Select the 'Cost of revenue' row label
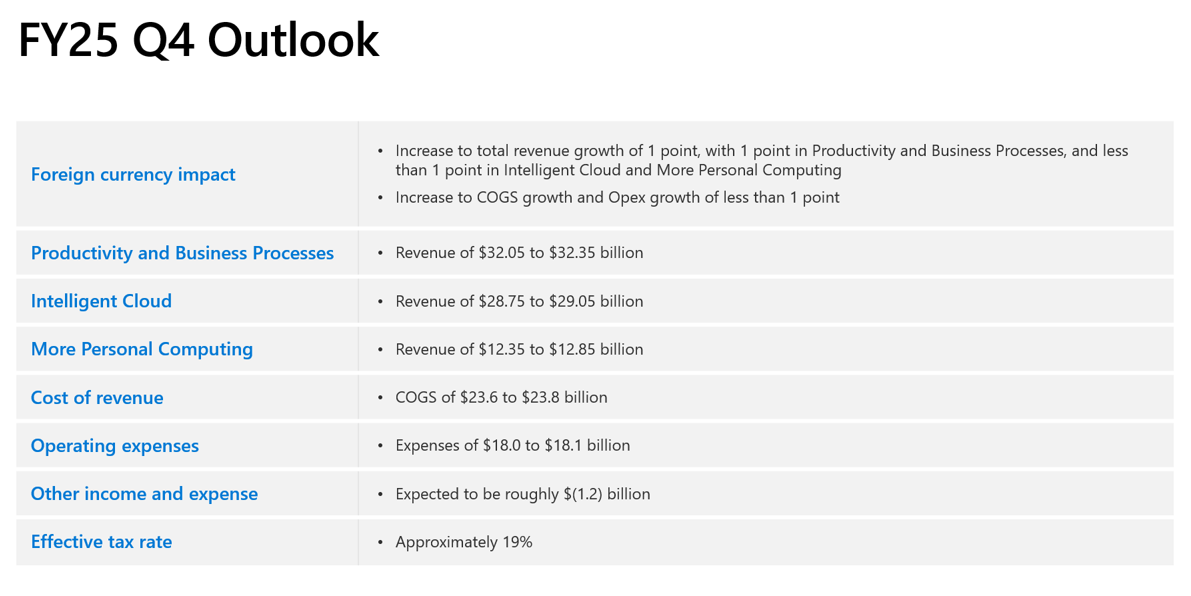The image size is (1191, 596). pos(97,398)
